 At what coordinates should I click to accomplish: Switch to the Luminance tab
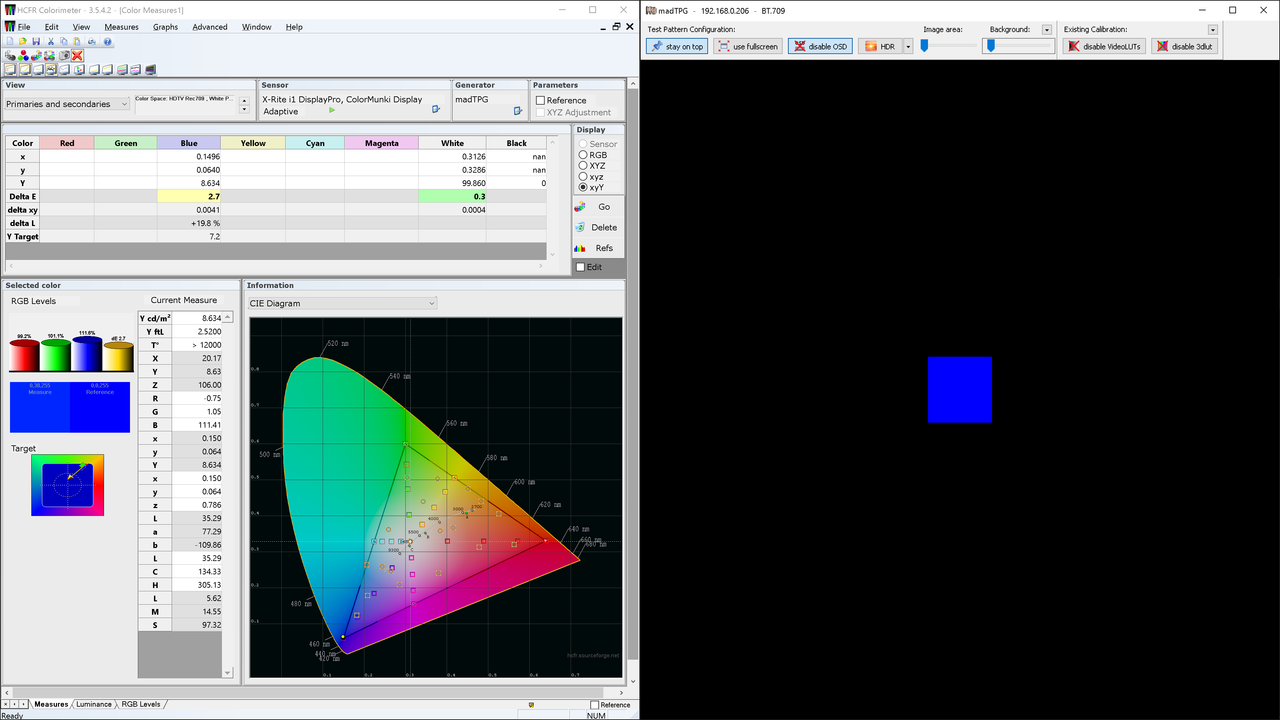click(x=94, y=704)
